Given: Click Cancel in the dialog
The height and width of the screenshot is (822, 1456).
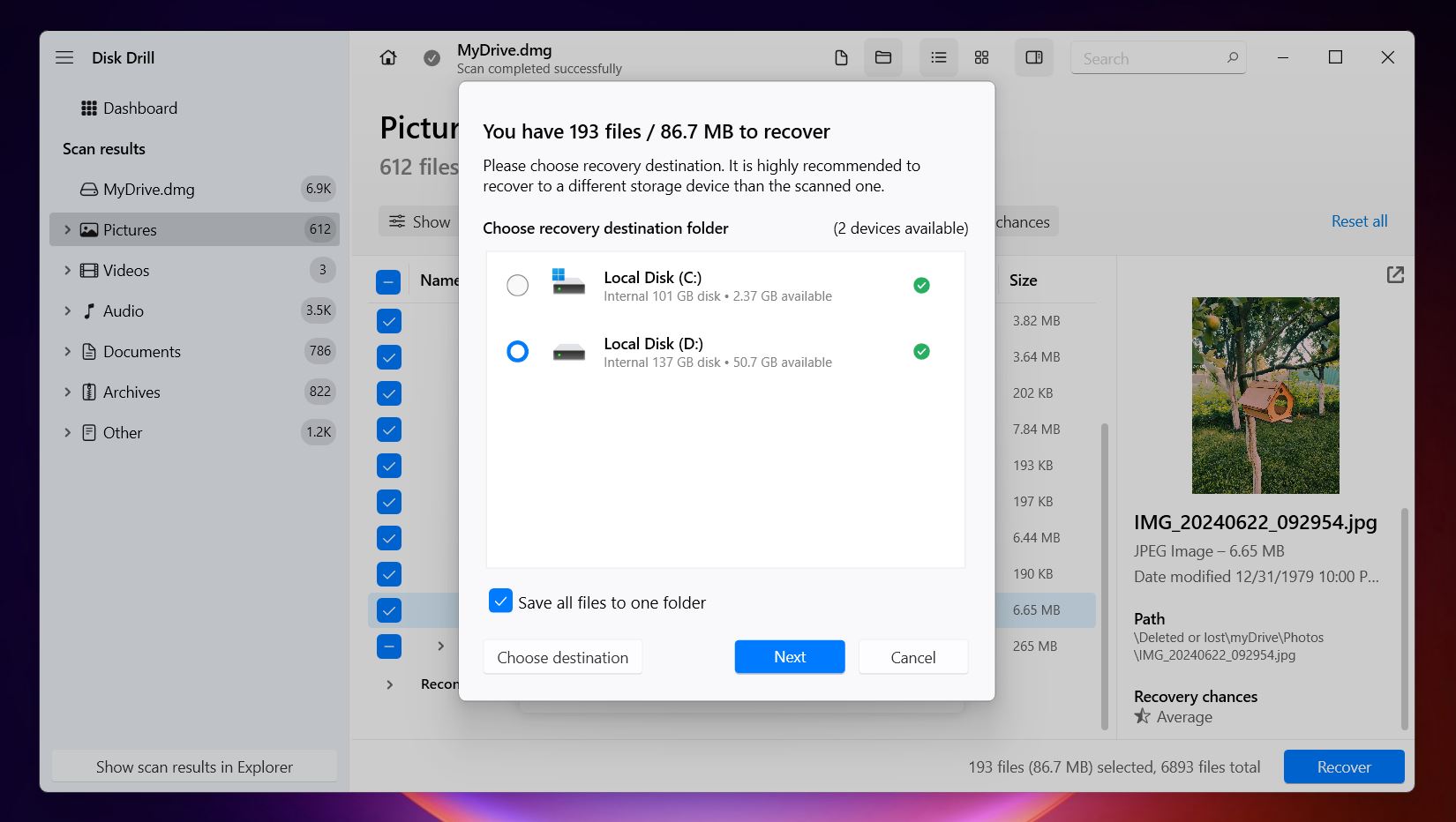Looking at the screenshot, I should [x=913, y=657].
